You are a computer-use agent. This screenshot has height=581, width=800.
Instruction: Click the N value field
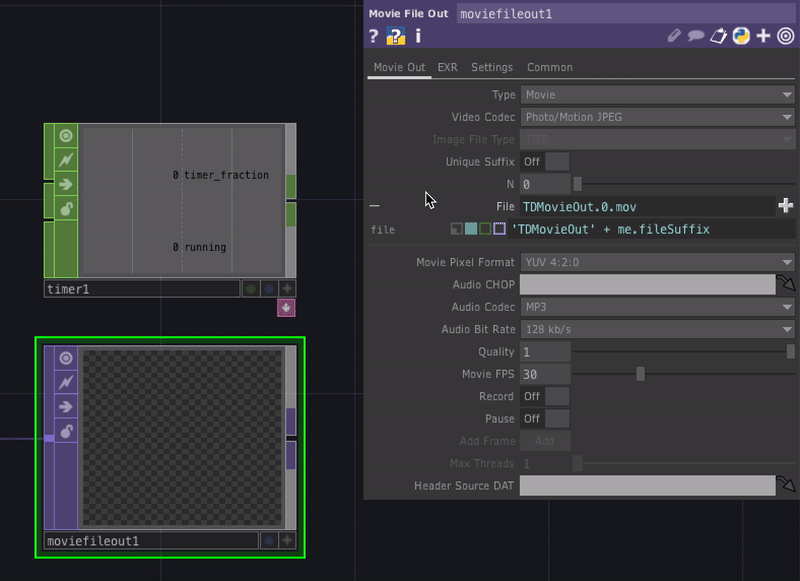[x=545, y=184]
